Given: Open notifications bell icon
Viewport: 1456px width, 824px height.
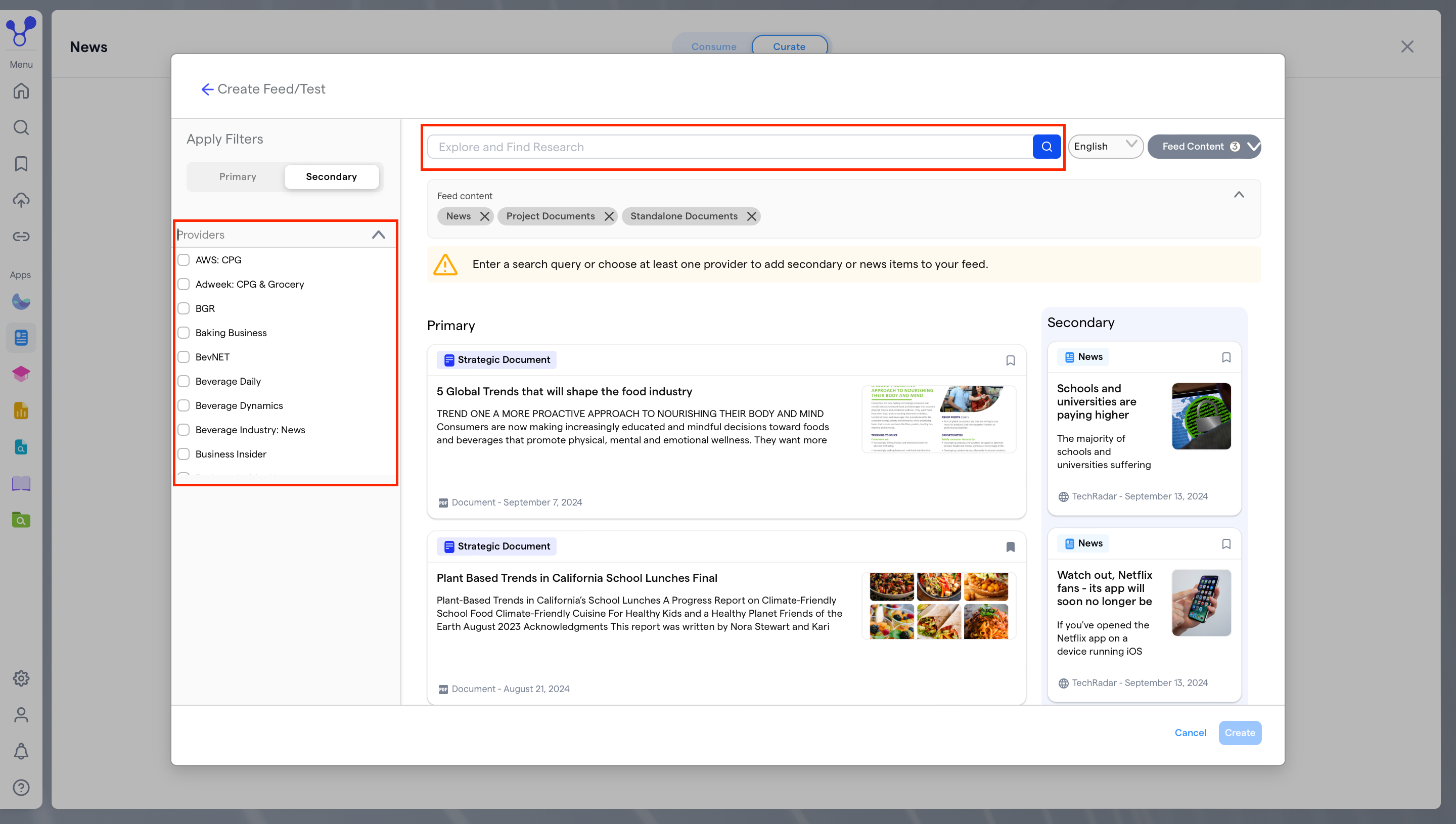Looking at the screenshot, I should 21,751.
